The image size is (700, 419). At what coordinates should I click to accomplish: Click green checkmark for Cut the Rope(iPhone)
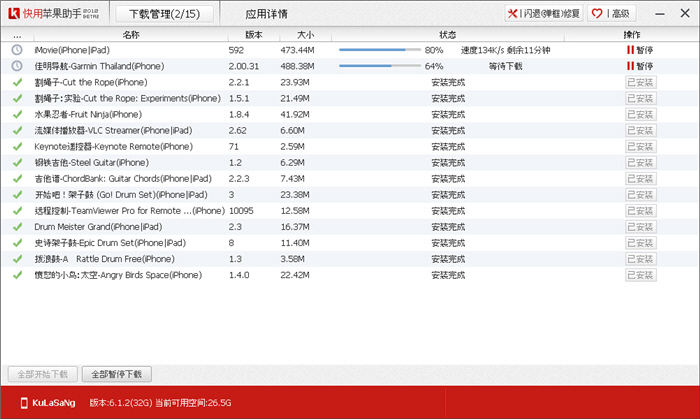[17, 82]
